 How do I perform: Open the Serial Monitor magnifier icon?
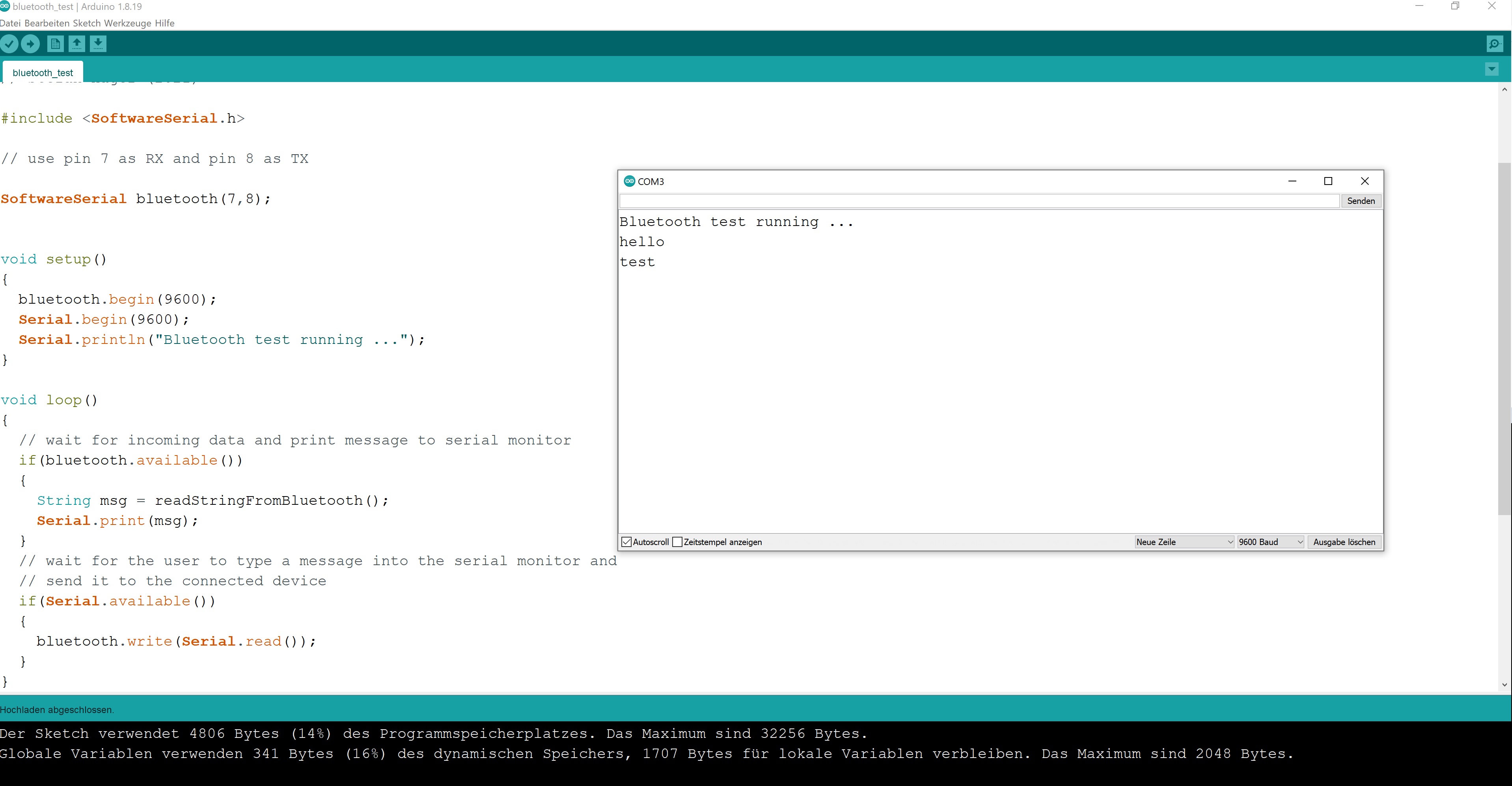click(1494, 43)
